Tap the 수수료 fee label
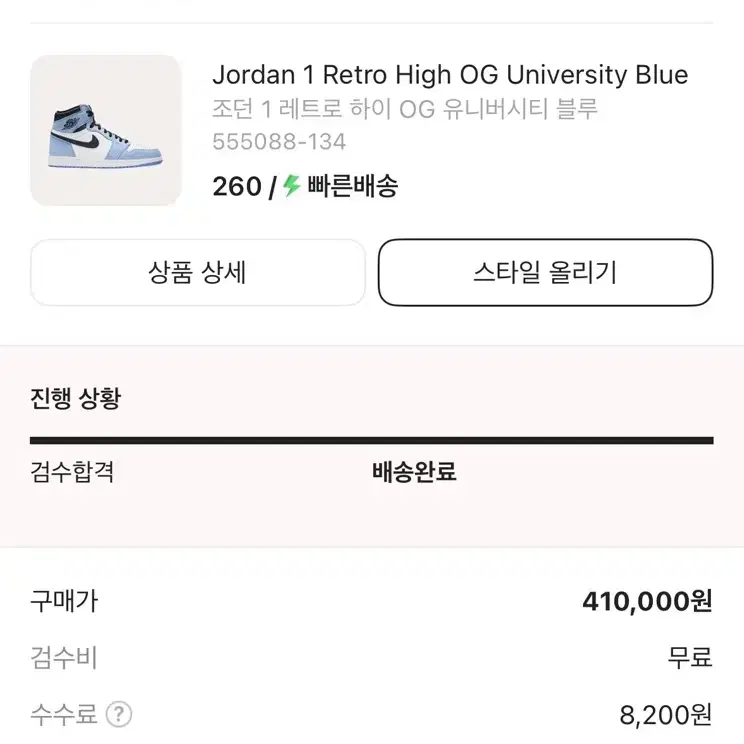Screen dimensions: 744x744 pos(64,714)
